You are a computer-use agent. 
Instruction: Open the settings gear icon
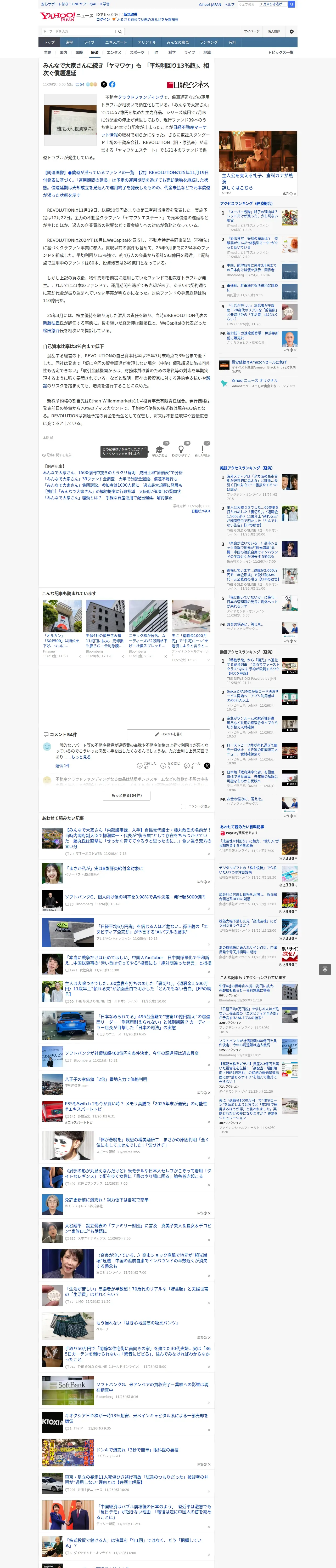tap(292, 32)
